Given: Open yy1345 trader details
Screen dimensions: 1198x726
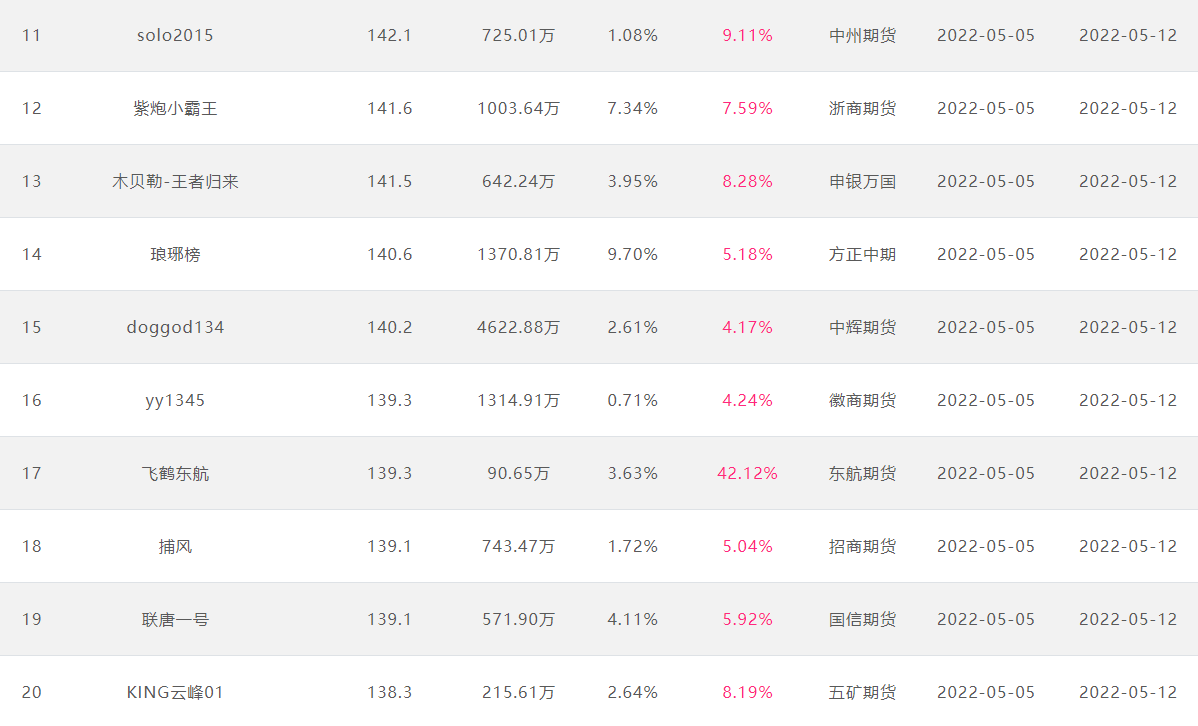Looking at the screenshot, I should point(175,400).
